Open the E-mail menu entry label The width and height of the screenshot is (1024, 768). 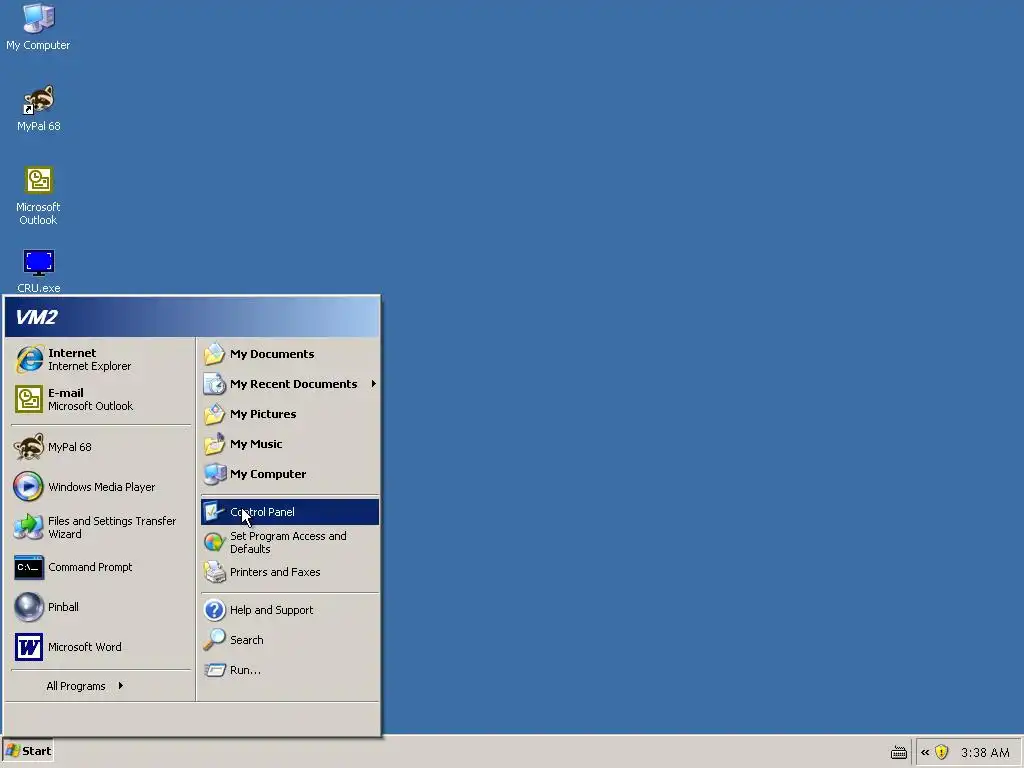(x=65, y=392)
